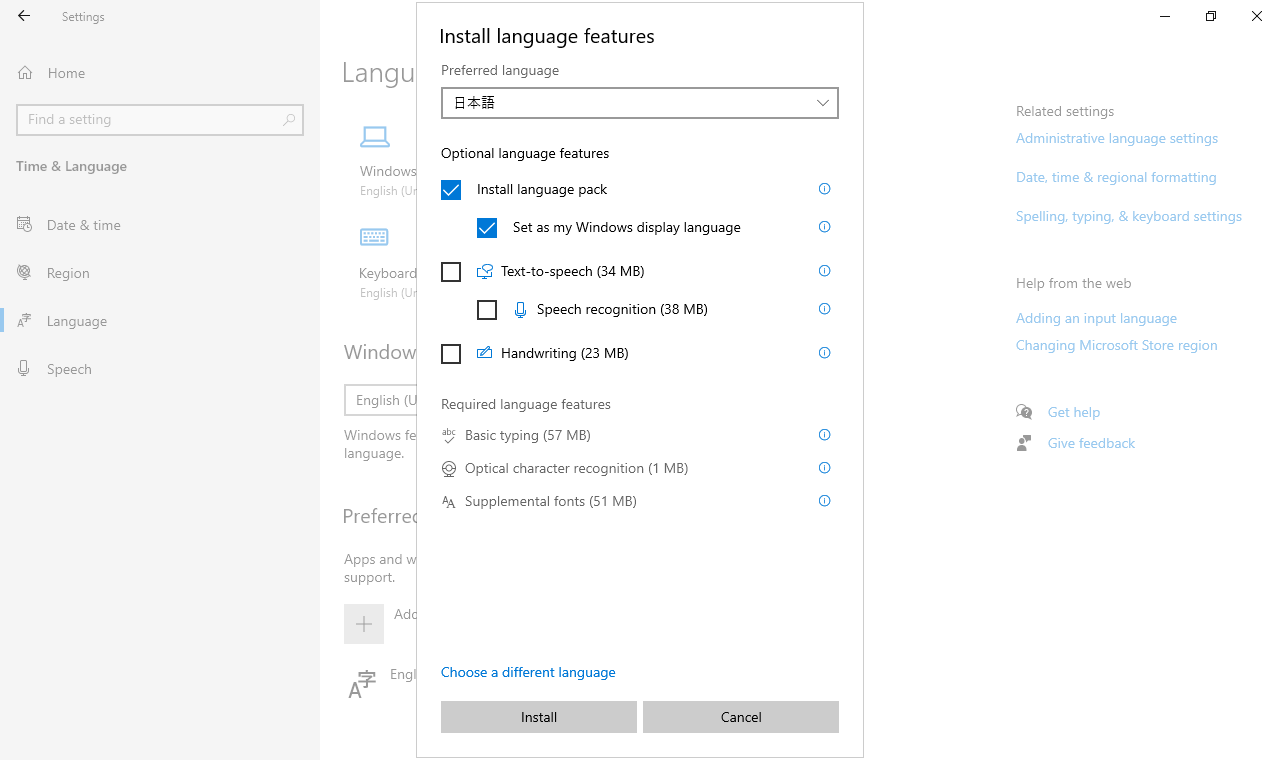1280x760 pixels.
Task: Click the Supplemental fonts icon
Action: coord(449,502)
